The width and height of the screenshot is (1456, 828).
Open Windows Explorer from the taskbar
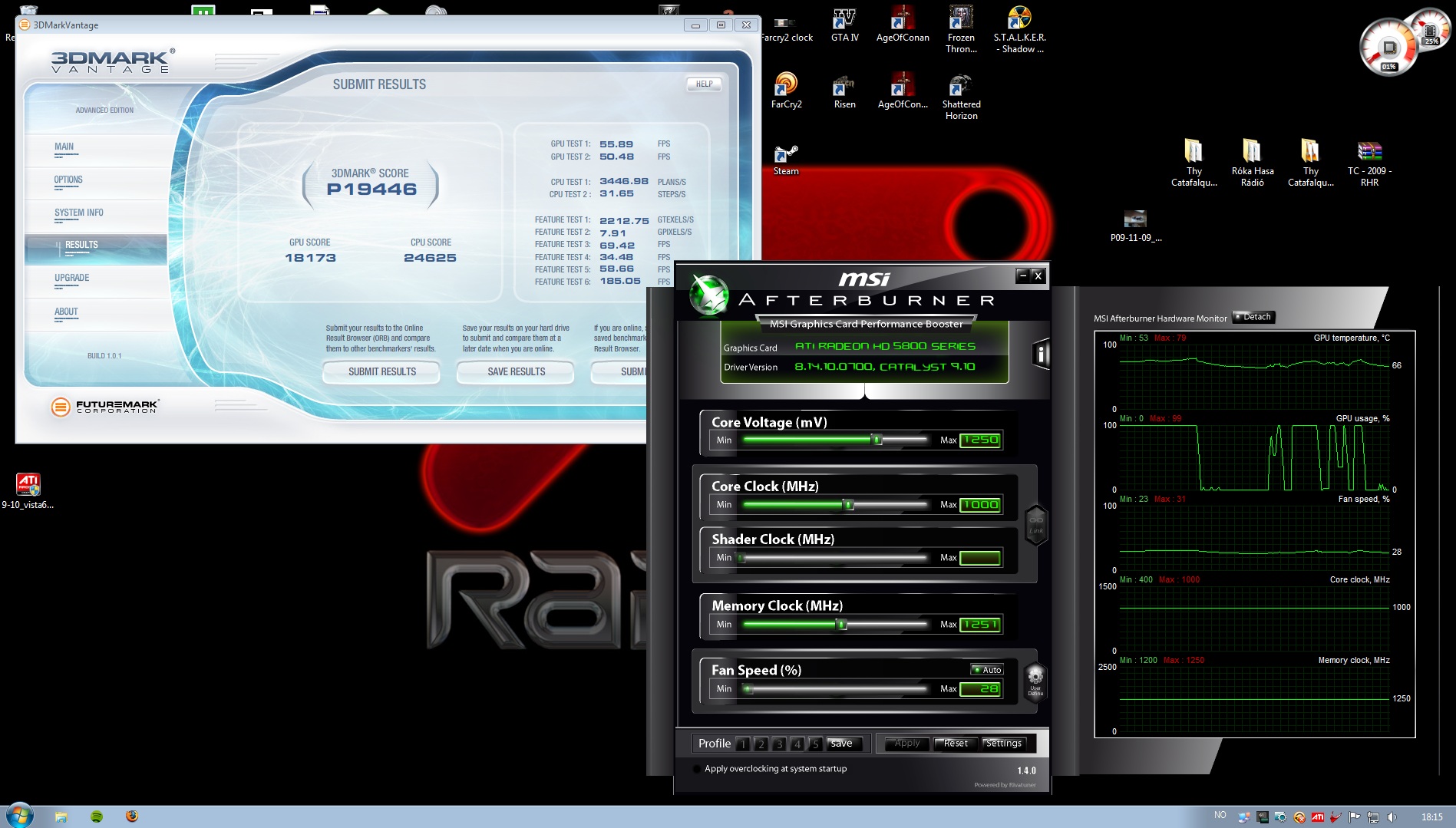(61, 816)
